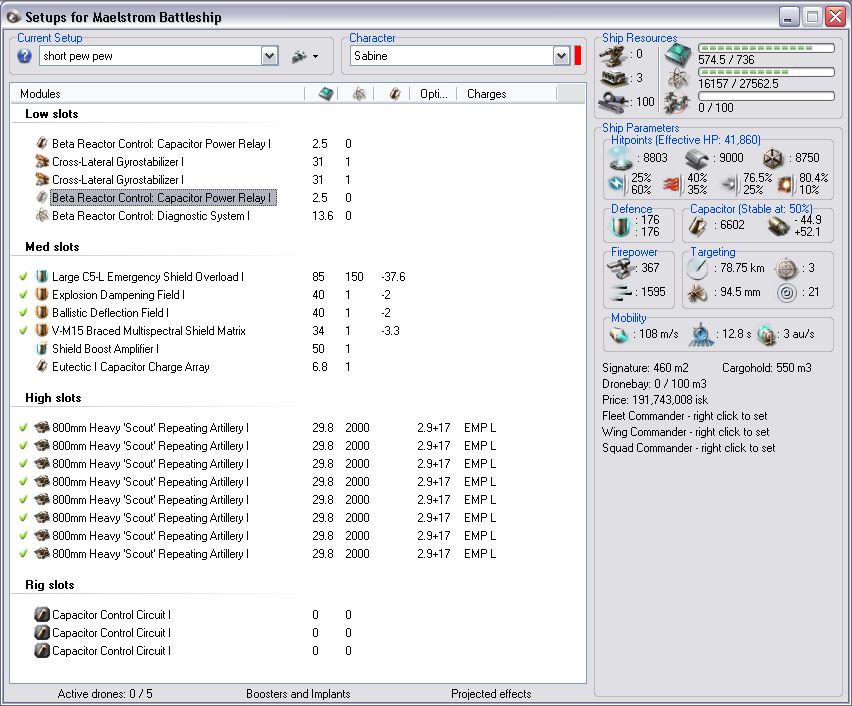Click Fleet Commander right click to set
This screenshot has height=706, width=852.
coord(685,416)
